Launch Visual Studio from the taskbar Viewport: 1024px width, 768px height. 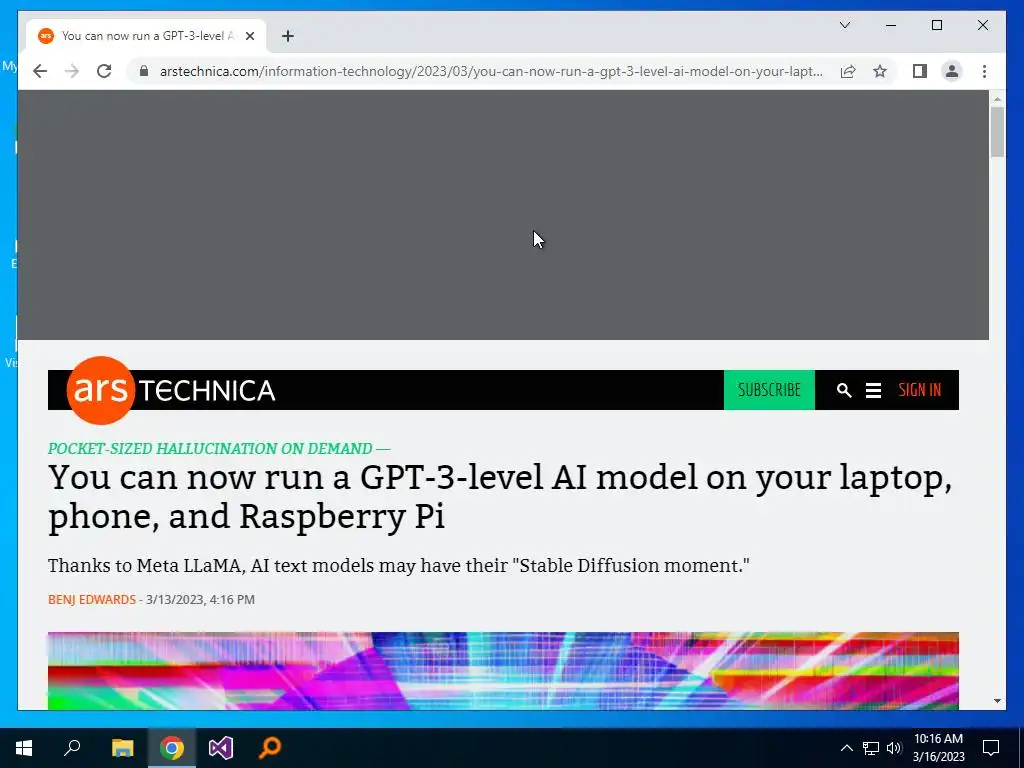[x=221, y=748]
